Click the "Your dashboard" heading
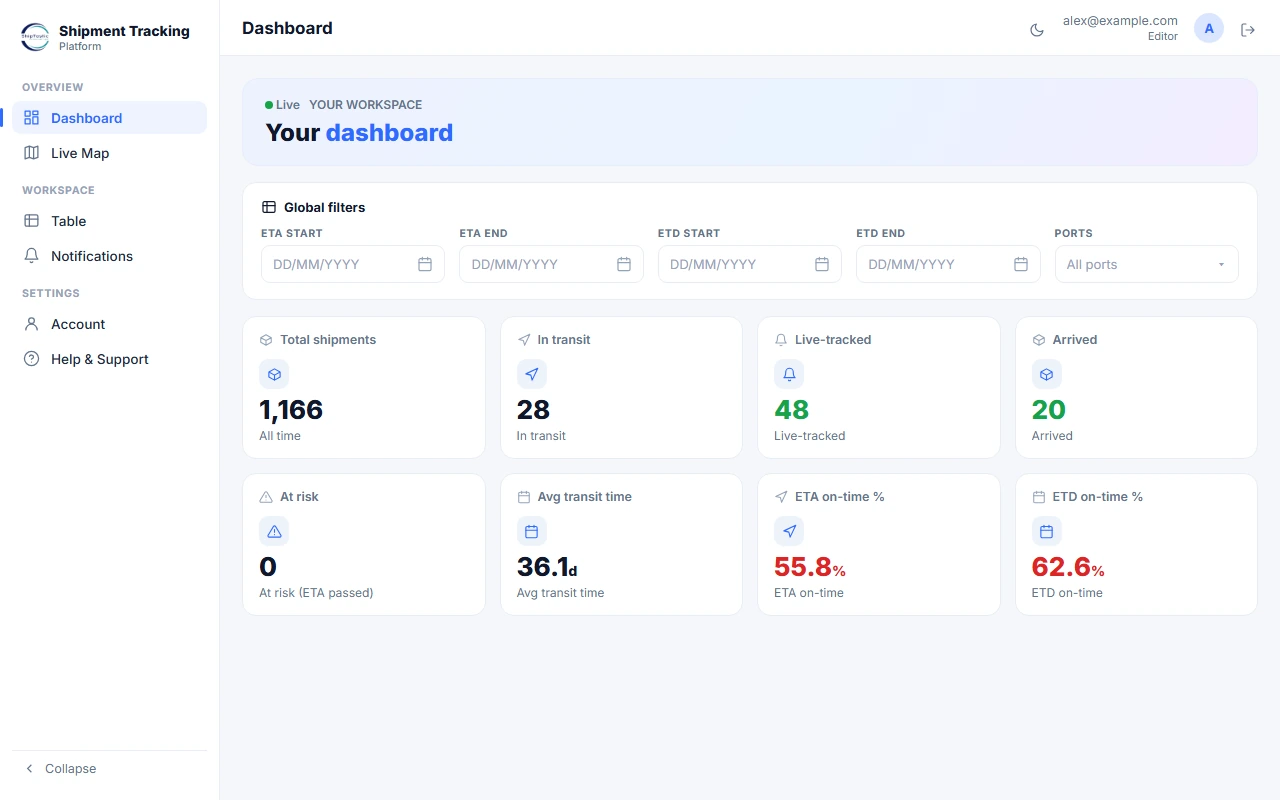Screen dimensions: 1280x800 359,133
